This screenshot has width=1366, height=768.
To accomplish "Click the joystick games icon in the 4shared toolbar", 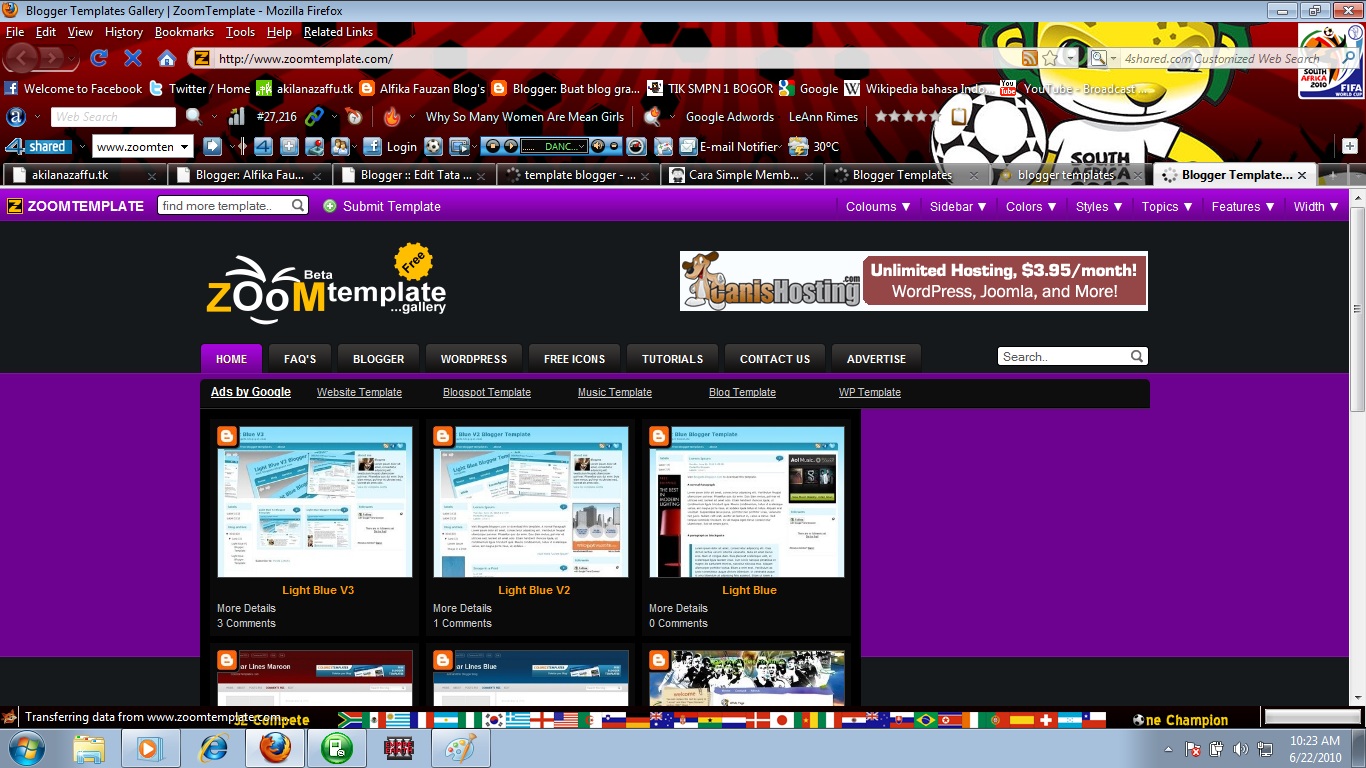I will [x=314, y=147].
